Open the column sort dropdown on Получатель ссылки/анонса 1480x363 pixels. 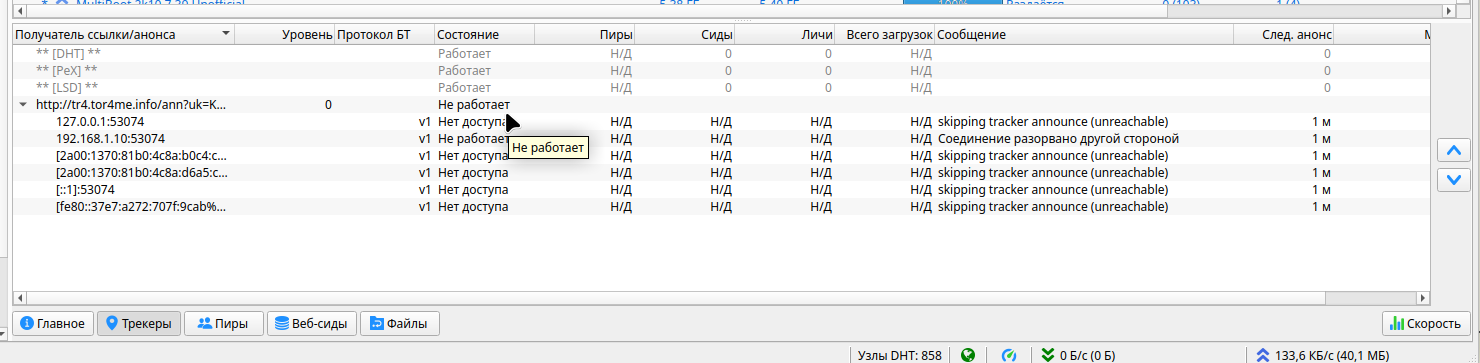(226, 34)
